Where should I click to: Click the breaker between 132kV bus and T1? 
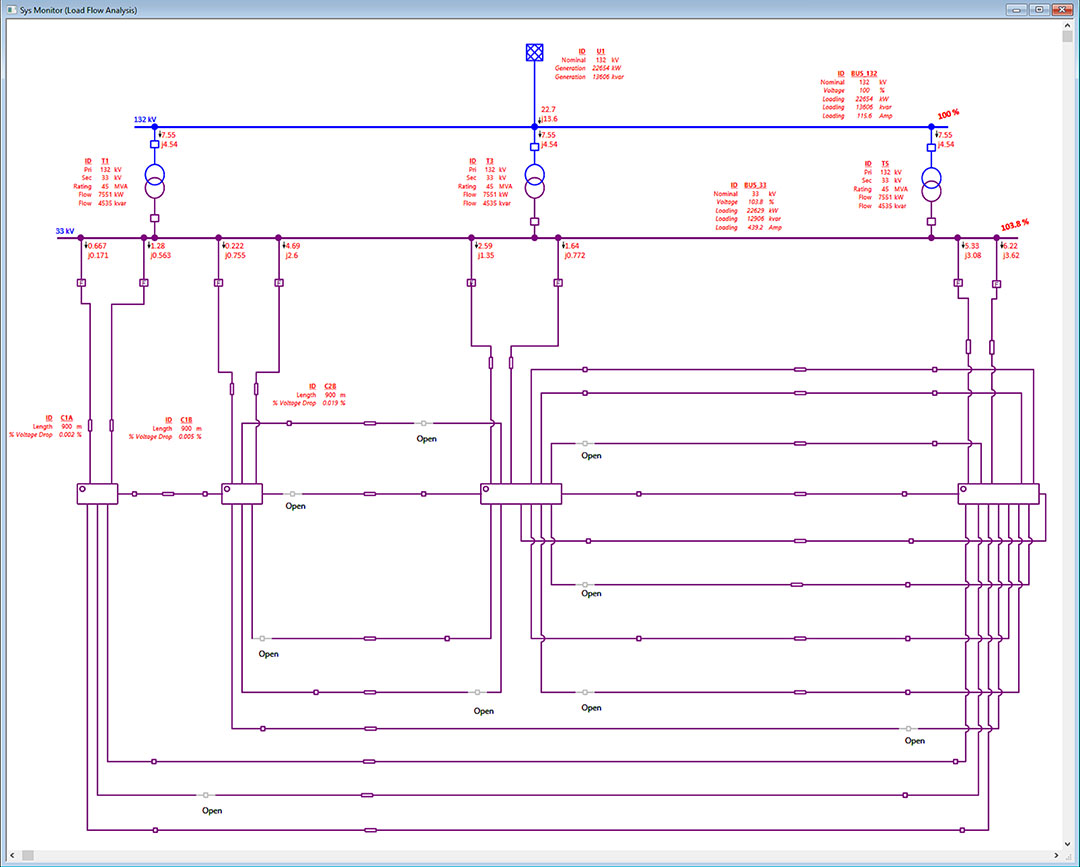[154, 146]
